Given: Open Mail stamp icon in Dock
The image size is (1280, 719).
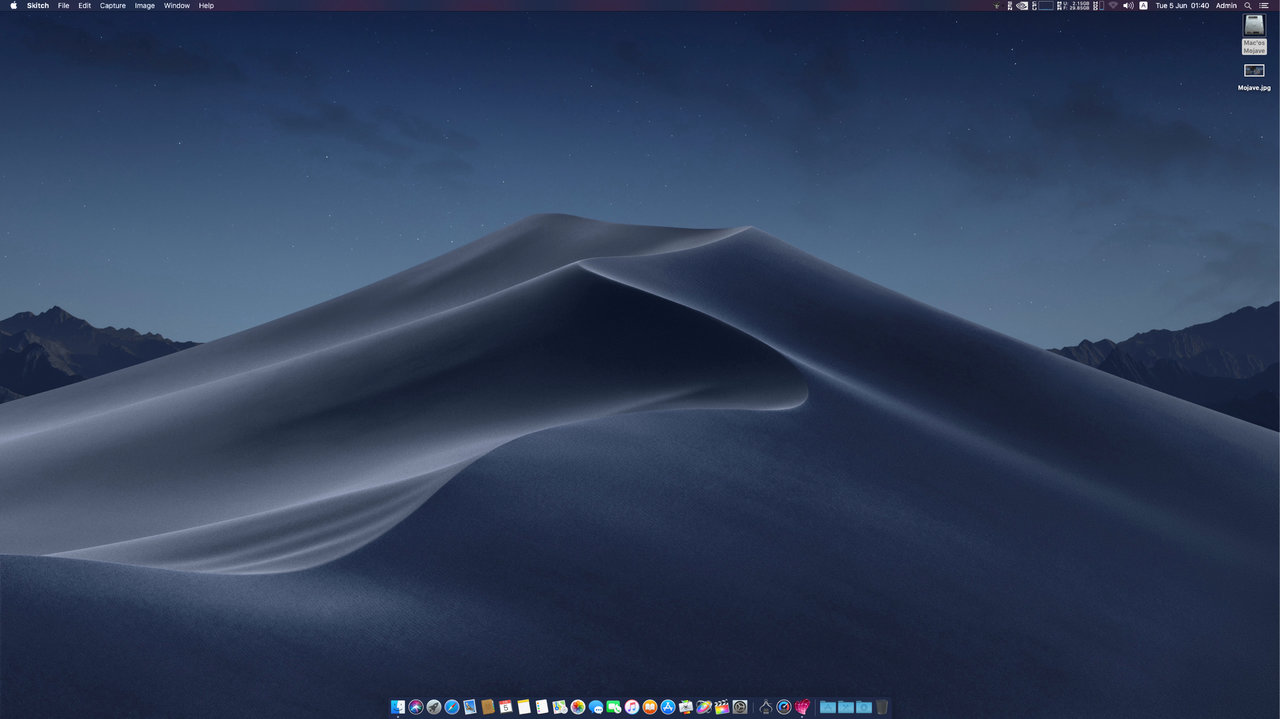Looking at the screenshot, I should 469,707.
